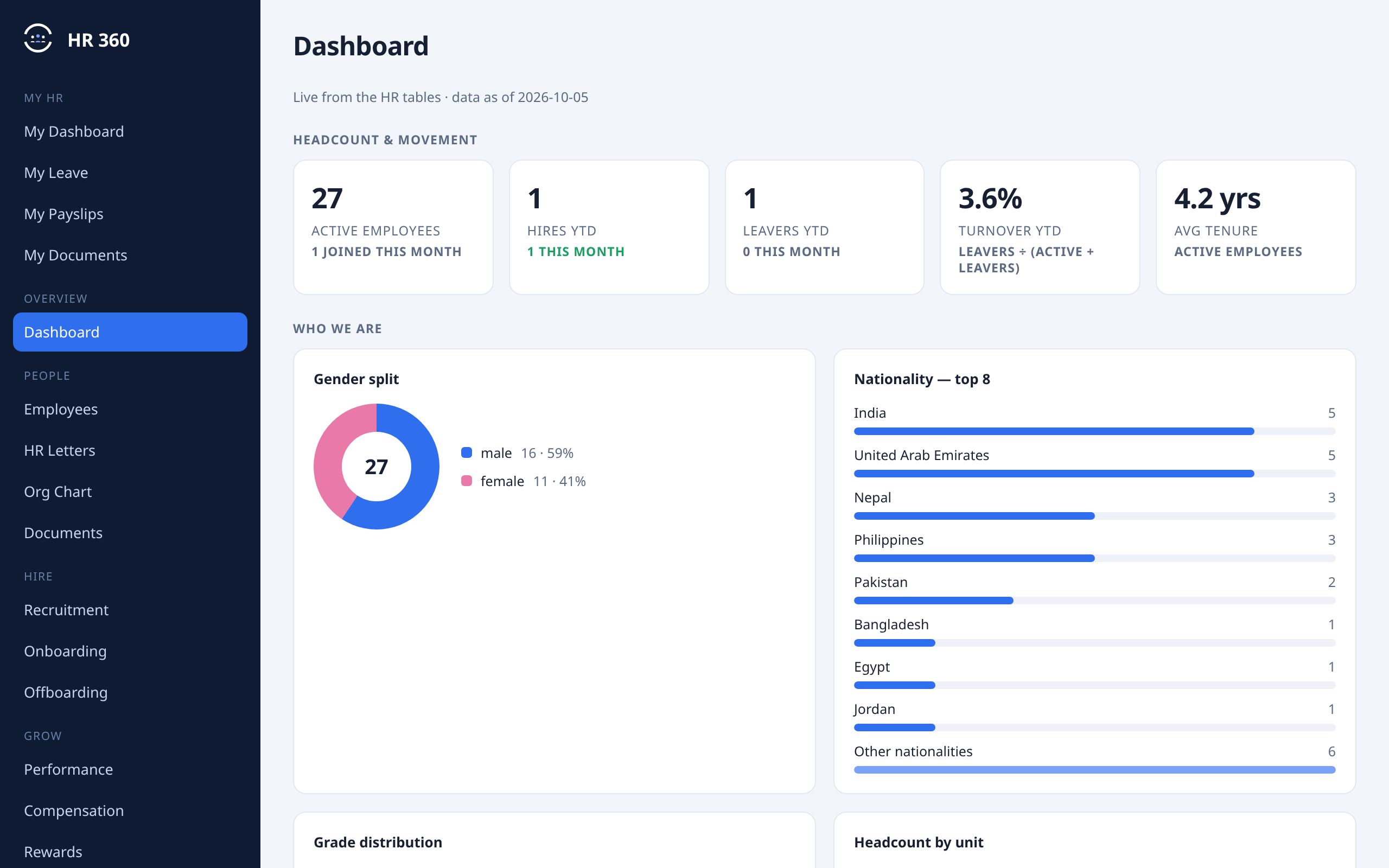Open the Recruitment section
1389x868 pixels.
[x=130, y=610]
